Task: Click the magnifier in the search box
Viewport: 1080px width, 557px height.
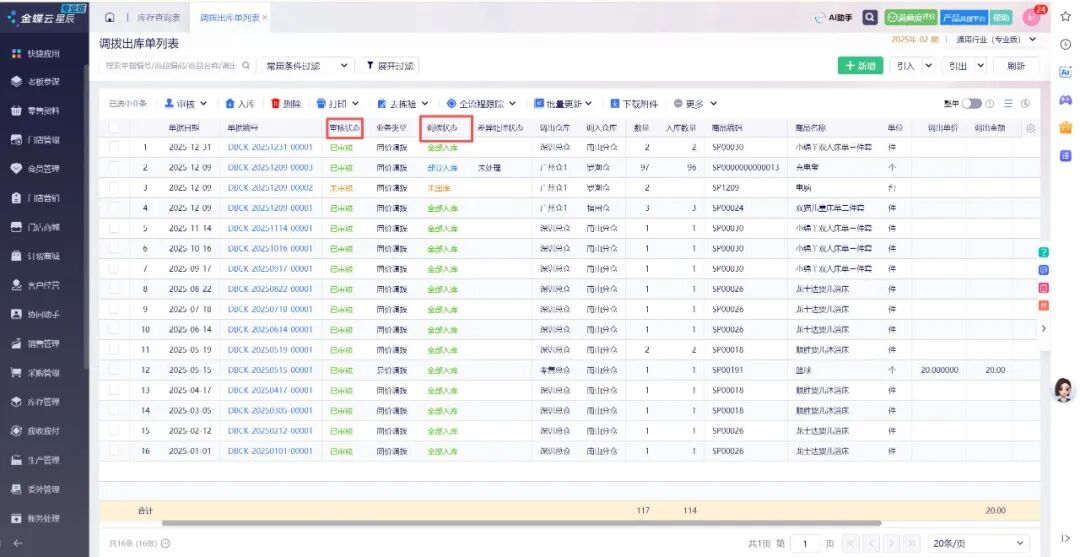Action: pyautogui.click(x=246, y=65)
